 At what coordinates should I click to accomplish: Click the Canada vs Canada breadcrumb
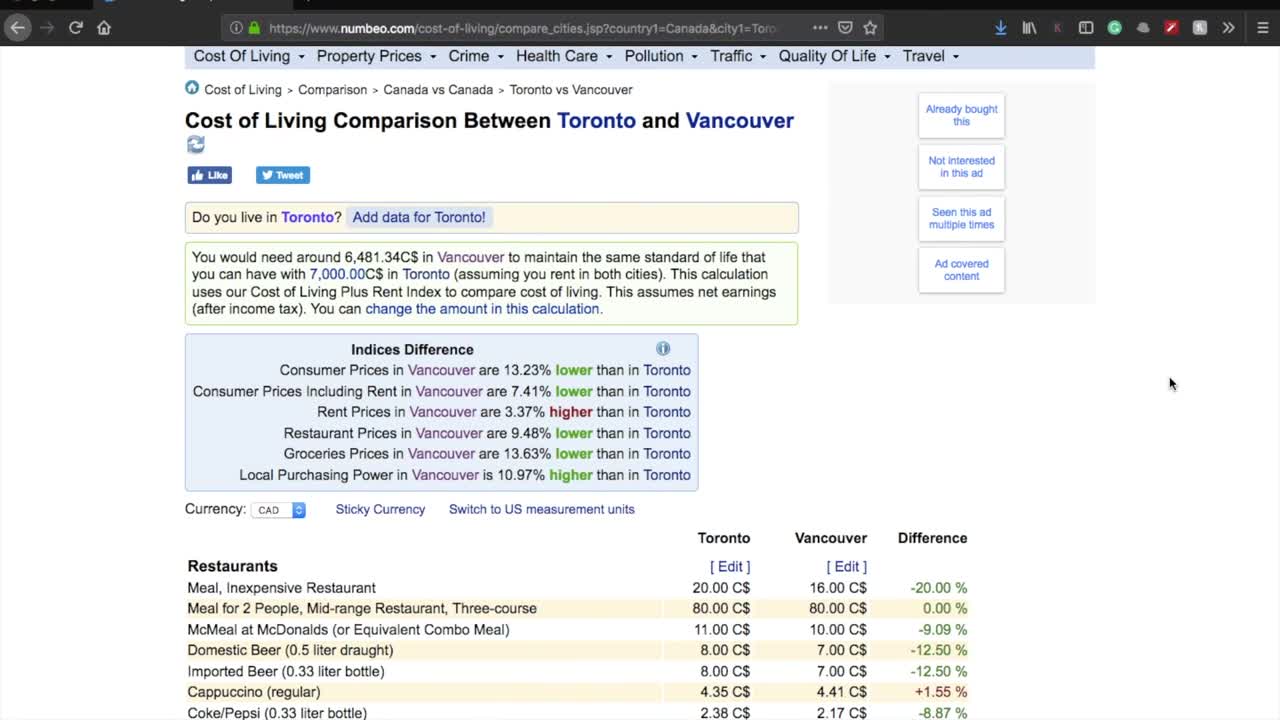click(x=438, y=90)
